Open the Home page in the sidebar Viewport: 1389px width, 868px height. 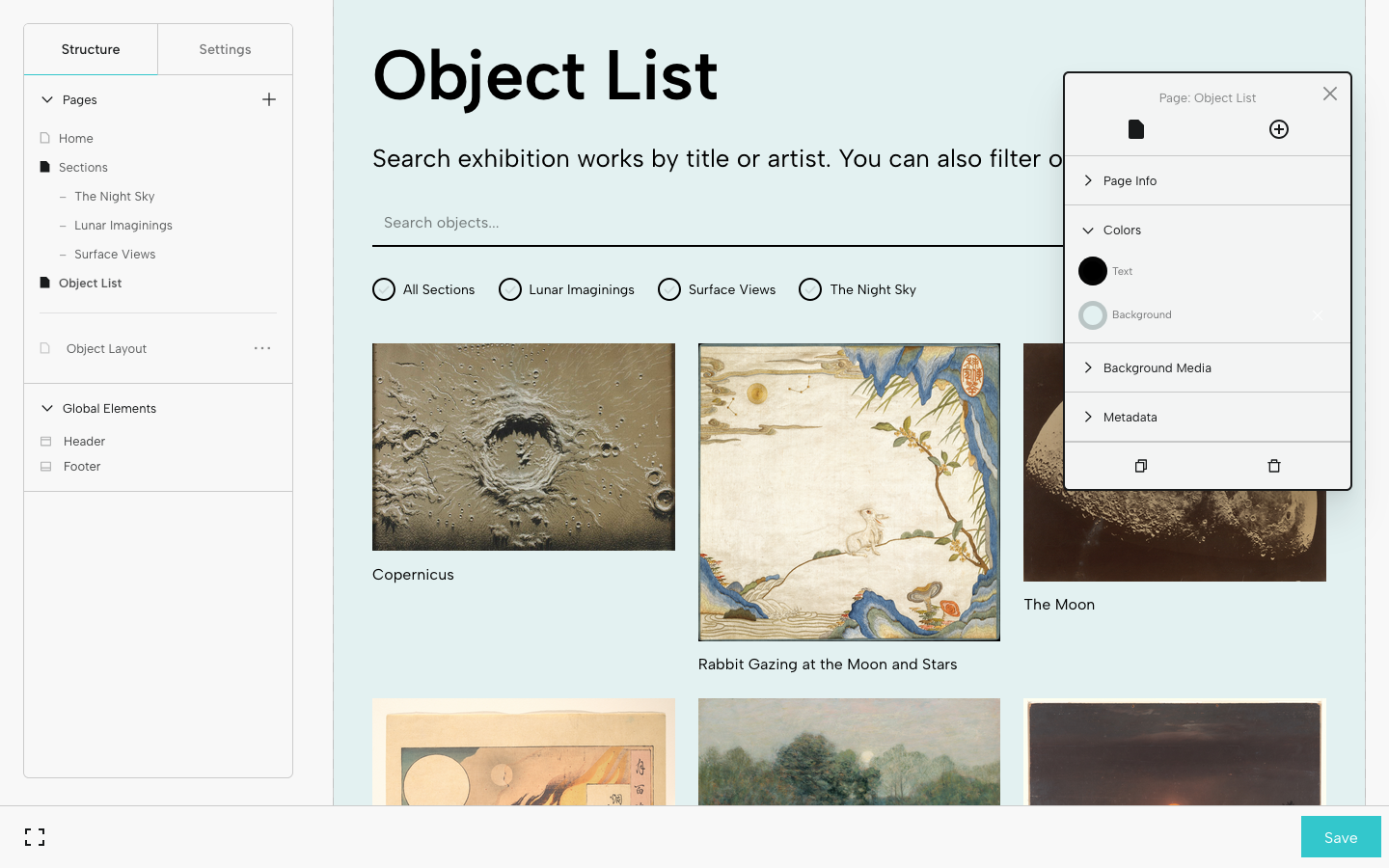pyautogui.click(x=75, y=138)
